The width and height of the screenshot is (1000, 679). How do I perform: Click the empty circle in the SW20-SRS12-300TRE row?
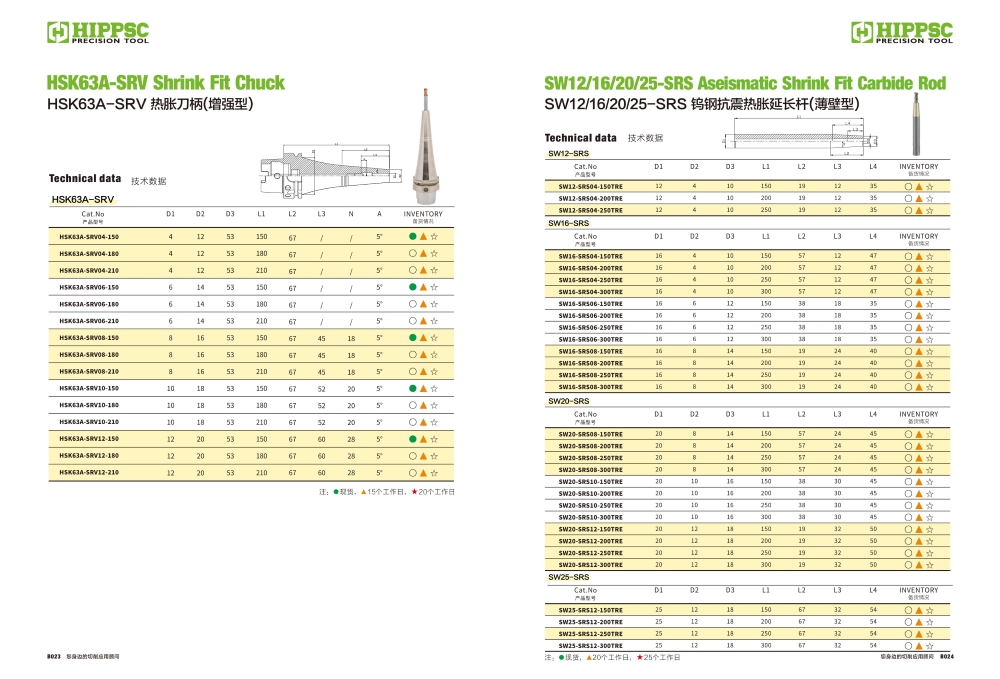(908, 565)
